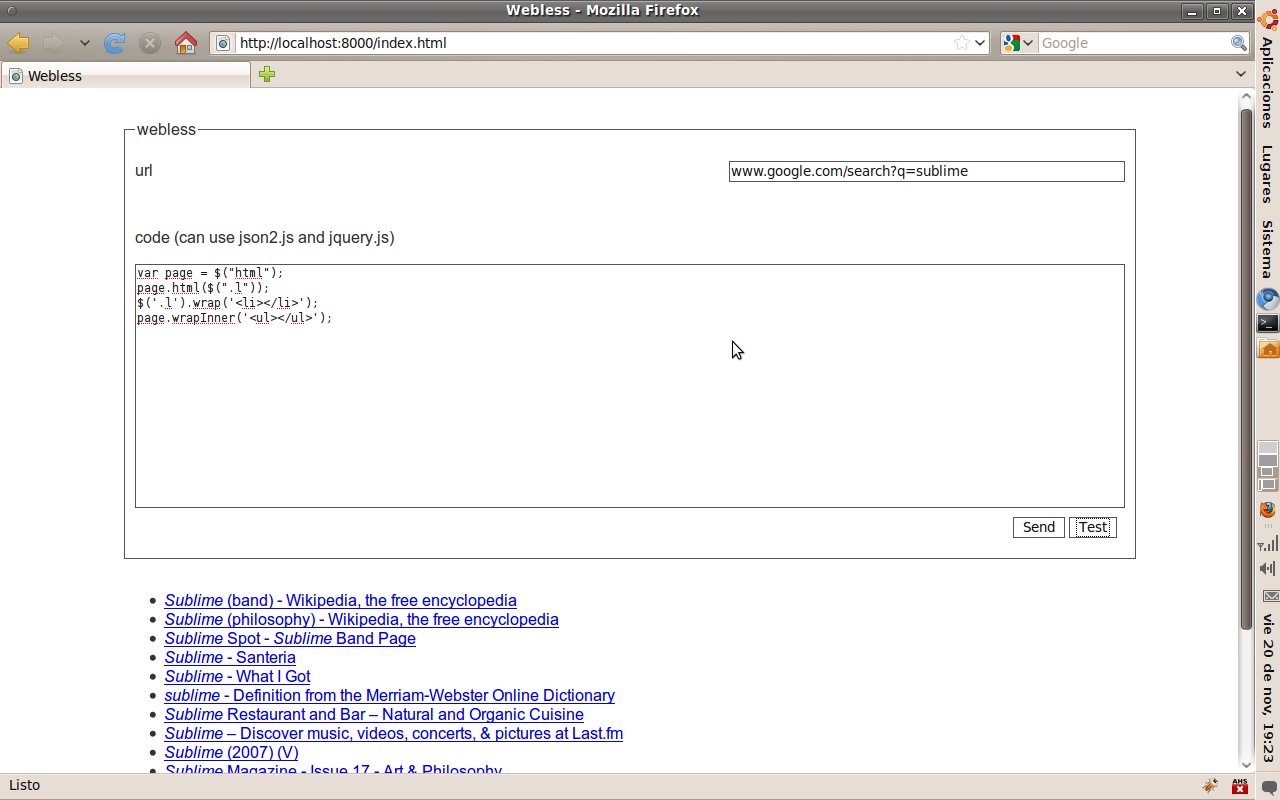Open the network signal indicator

(x=1268, y=544)
